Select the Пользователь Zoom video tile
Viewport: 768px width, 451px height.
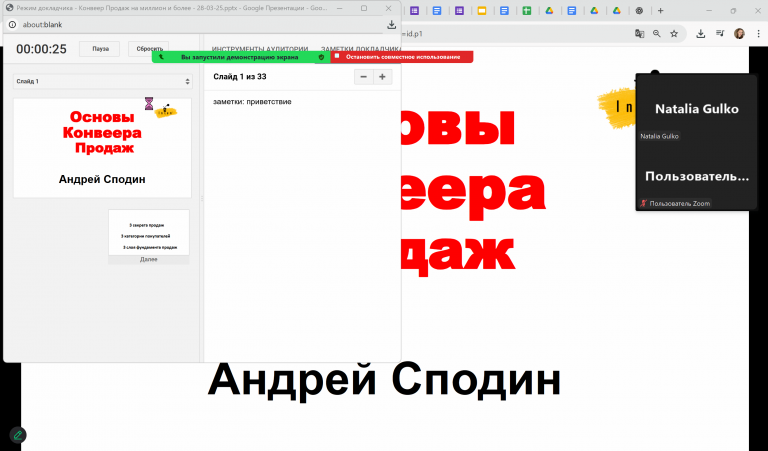click(696, 176)
